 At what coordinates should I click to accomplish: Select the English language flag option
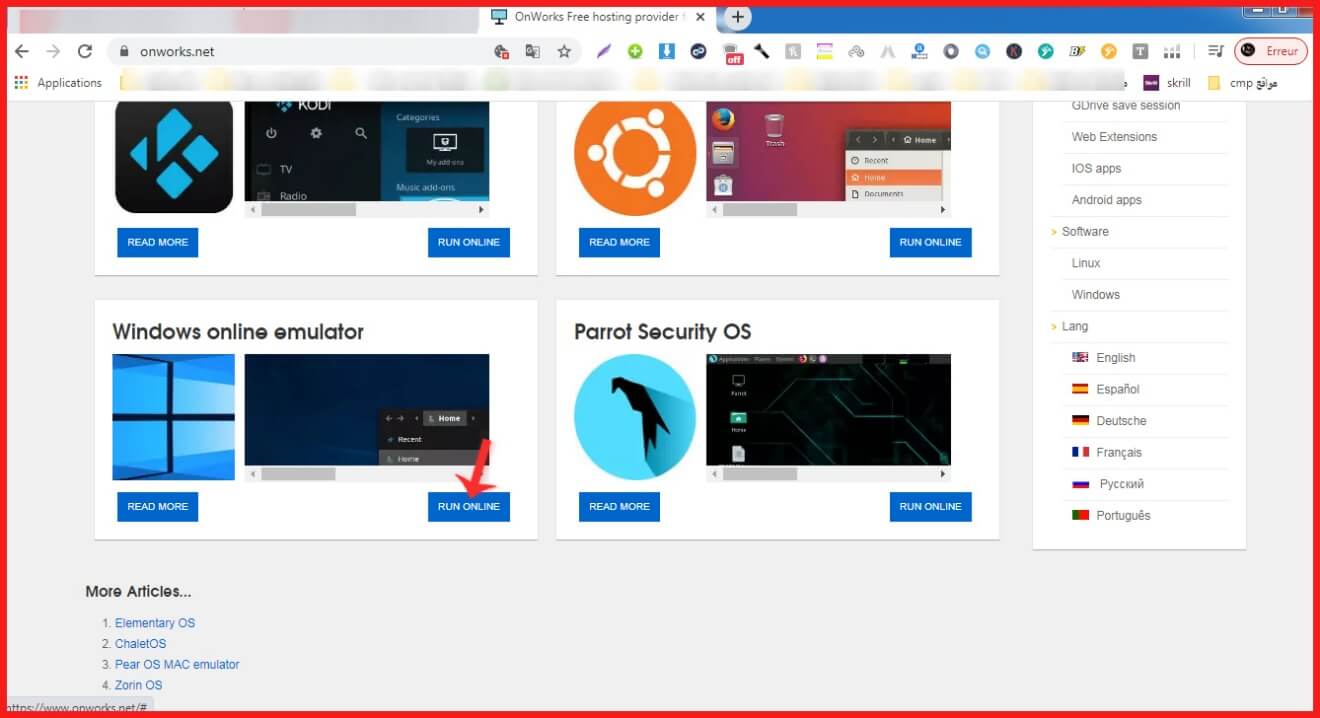click(1115, 358)
